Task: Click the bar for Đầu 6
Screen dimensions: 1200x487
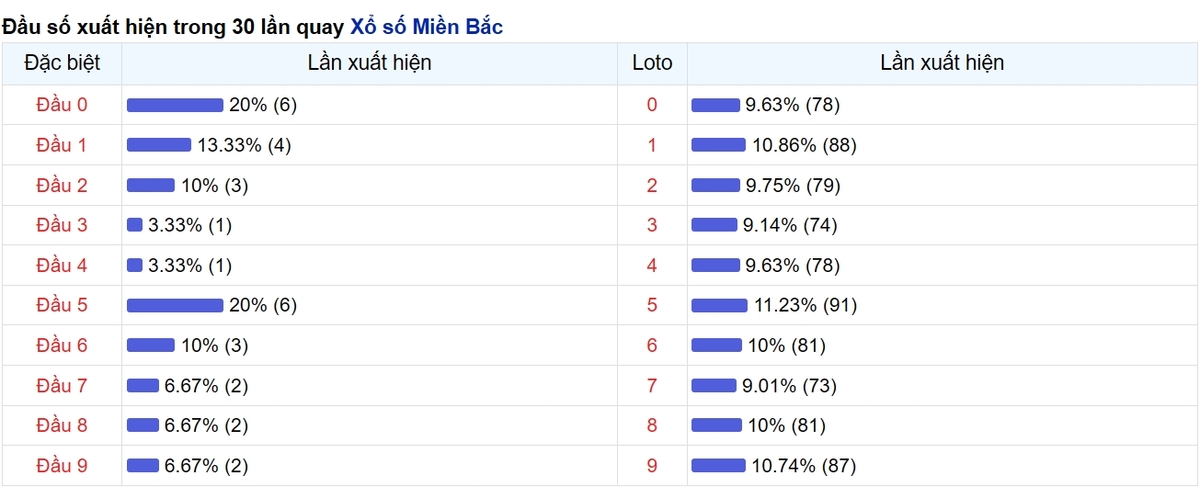Action: pyautogui.click(x=151, y=345)
